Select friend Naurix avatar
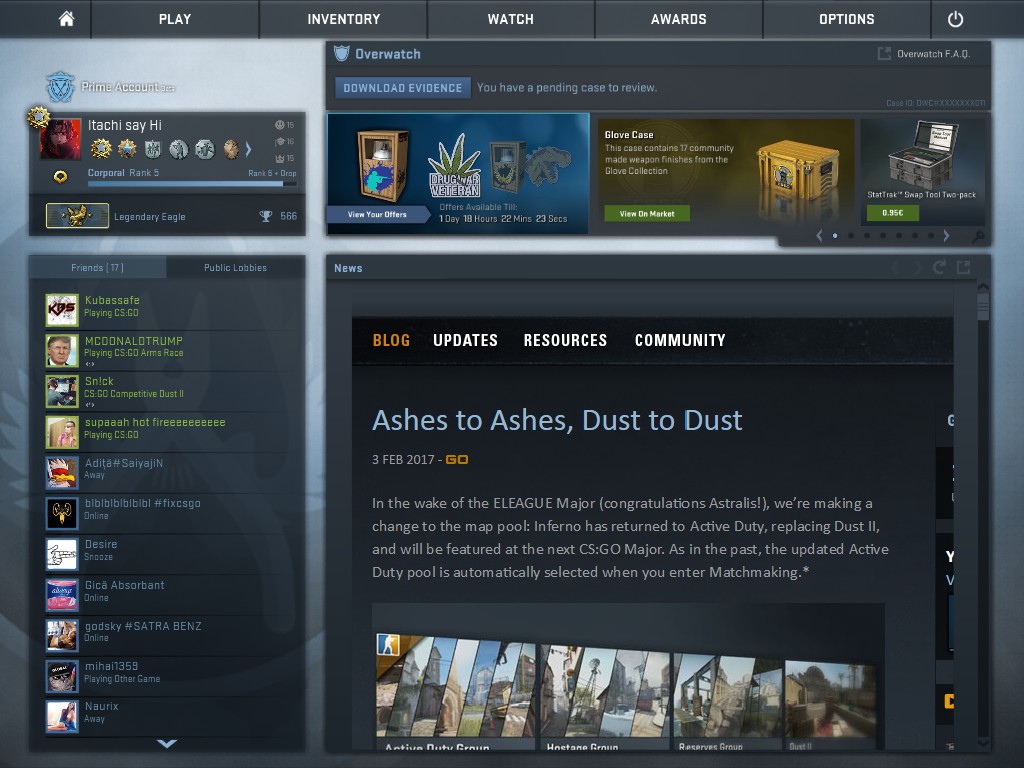 click(x=62, y=716)
